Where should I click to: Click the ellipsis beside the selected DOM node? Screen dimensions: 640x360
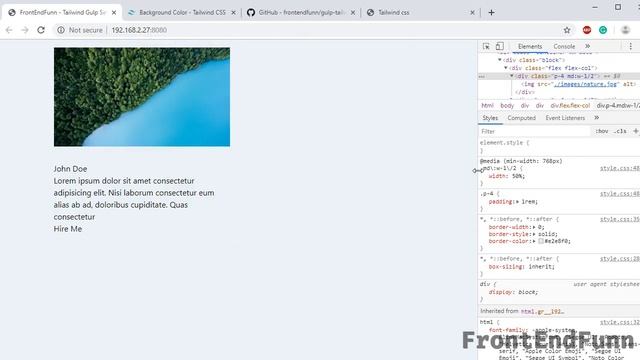click(x=482, y=76)
